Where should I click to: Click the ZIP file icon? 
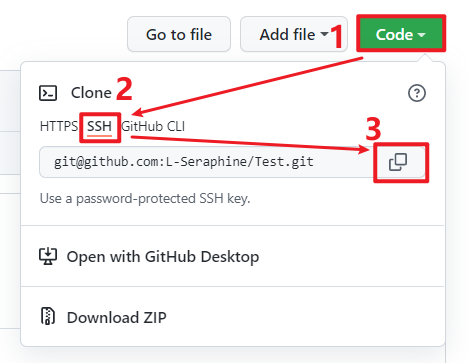(48, 316)
